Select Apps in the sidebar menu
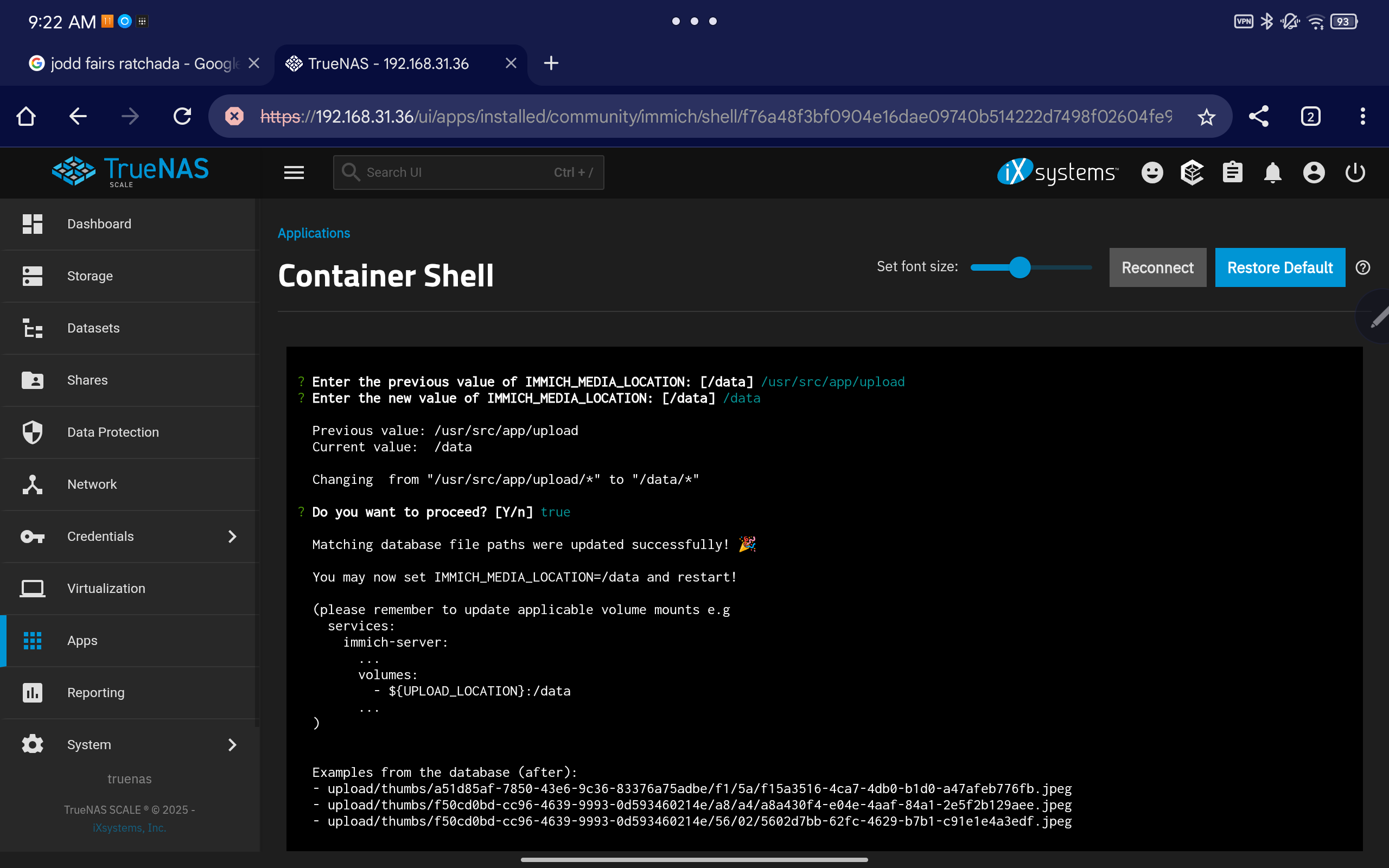Image resolution: width=1389 pixels, height=868 pixels. tap(81, 640)
